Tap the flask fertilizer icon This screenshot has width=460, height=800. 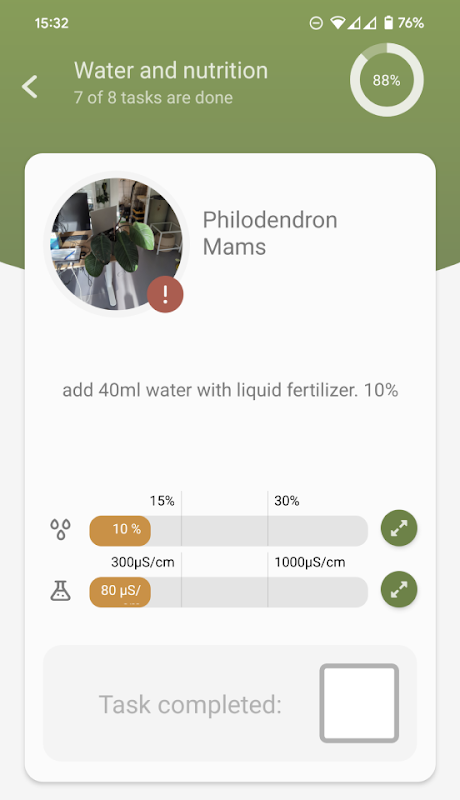coord(60,590)
